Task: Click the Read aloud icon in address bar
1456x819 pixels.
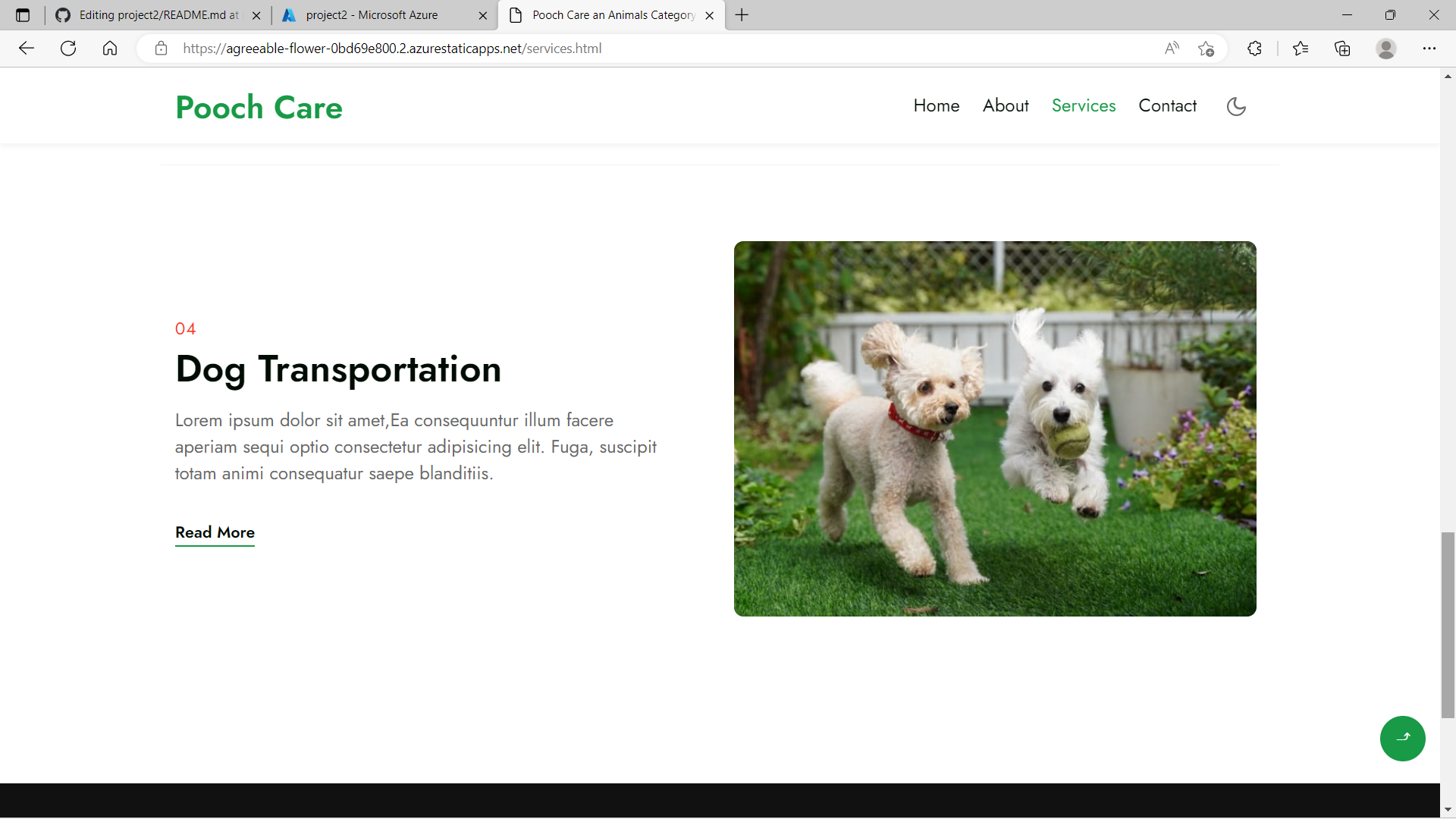Action: point(1172,48)
